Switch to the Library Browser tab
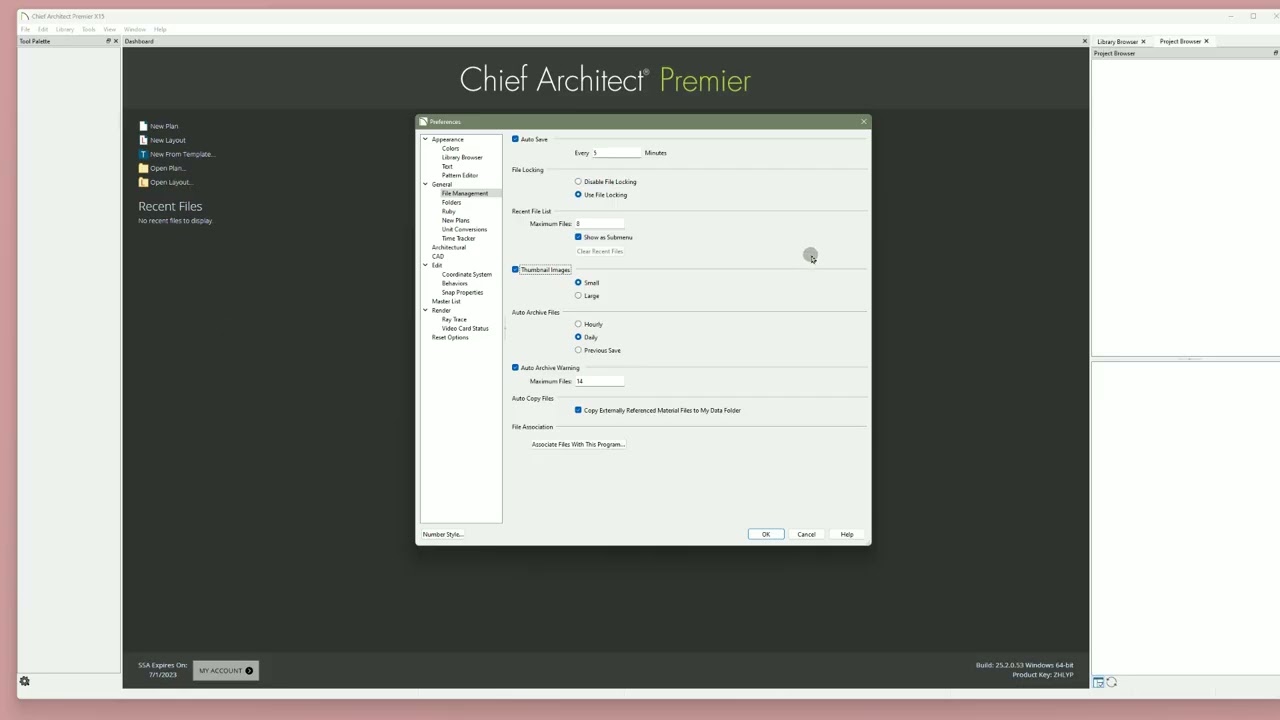Viewport: 1280px width, 720px height. click(1117, 42)
